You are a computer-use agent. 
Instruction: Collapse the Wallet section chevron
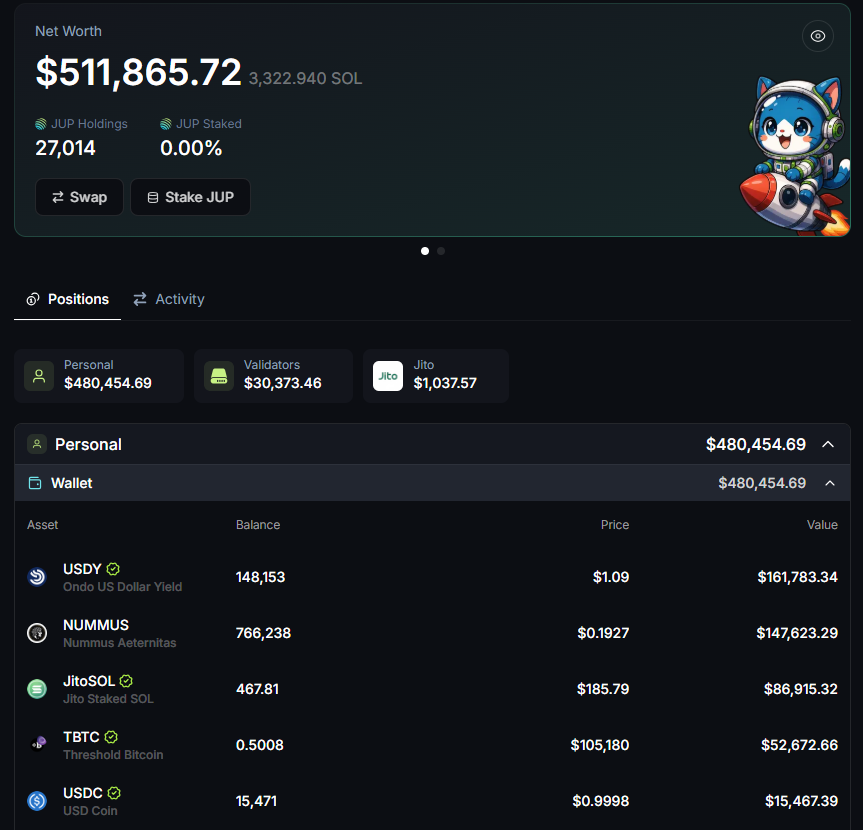[x=830, y=483]
